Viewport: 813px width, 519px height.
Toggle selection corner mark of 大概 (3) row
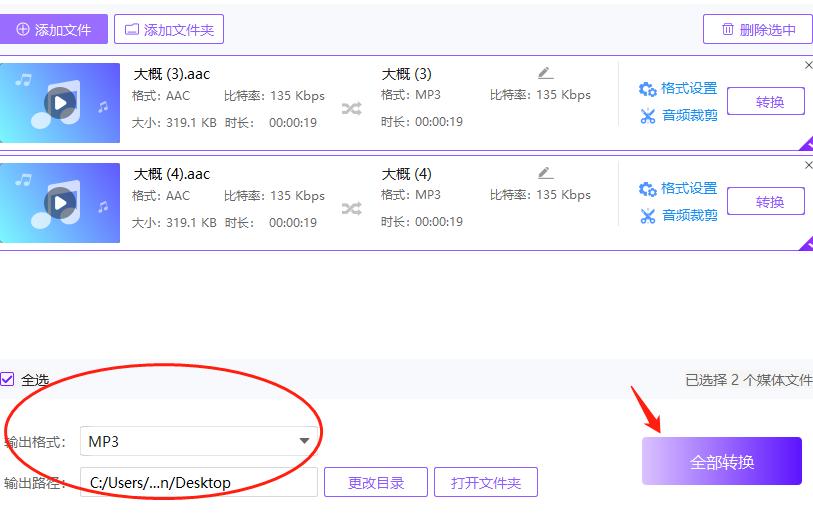point(807,144)
